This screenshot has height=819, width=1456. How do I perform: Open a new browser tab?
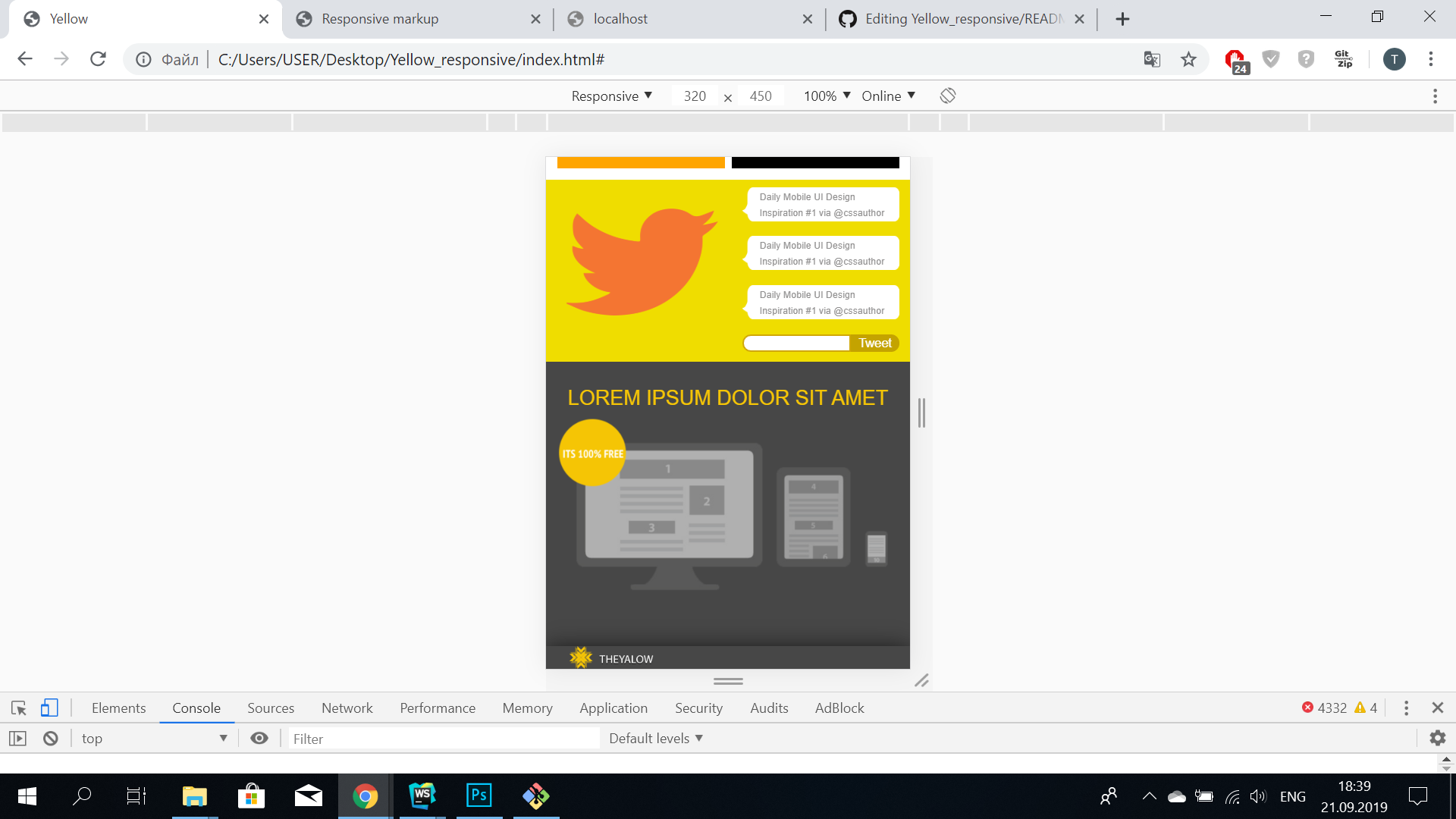[1123, 19]
